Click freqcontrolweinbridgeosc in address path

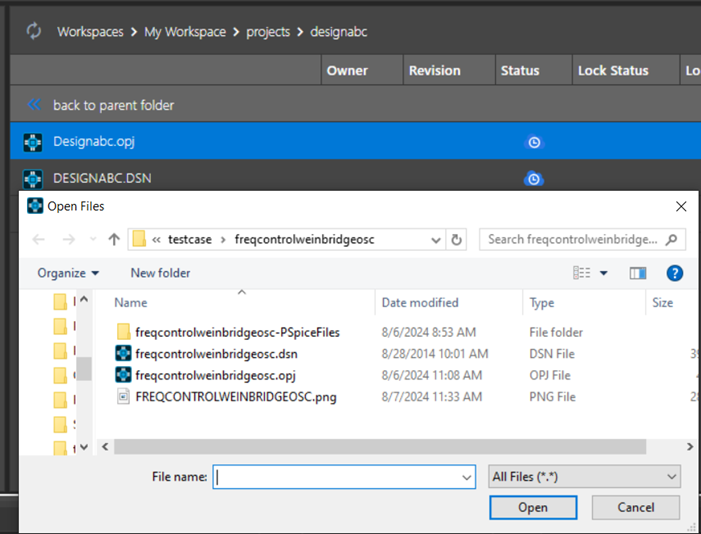tap(304, 240)
